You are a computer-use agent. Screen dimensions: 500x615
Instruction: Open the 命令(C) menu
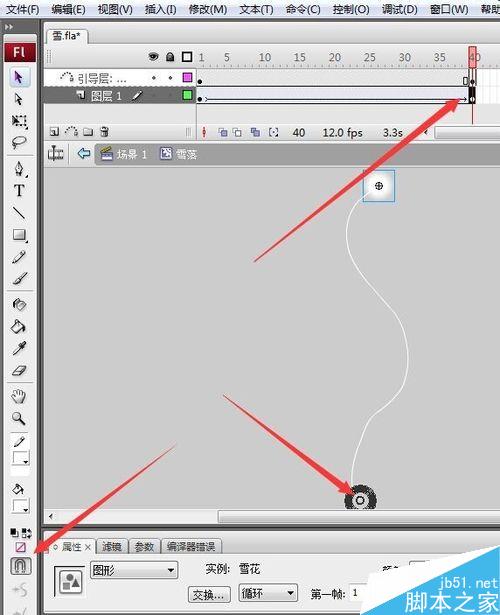coord(303,9)
